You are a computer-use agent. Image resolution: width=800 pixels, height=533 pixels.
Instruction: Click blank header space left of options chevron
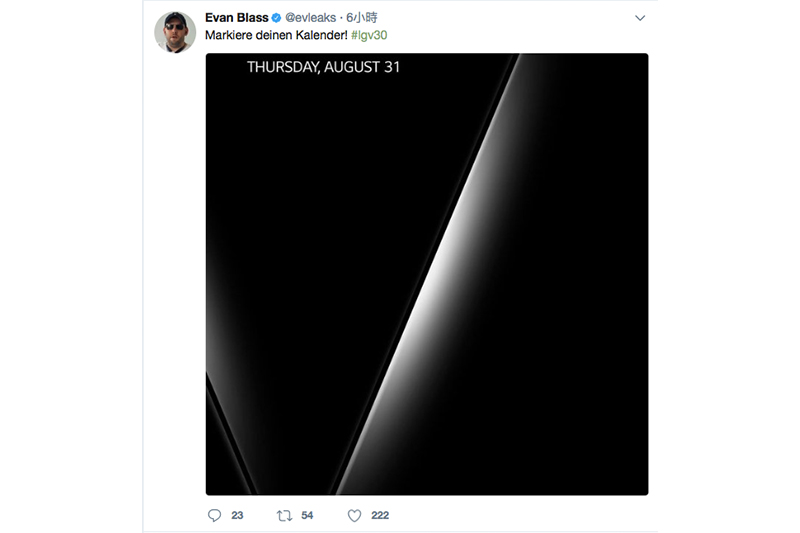(x=520, y=18)
